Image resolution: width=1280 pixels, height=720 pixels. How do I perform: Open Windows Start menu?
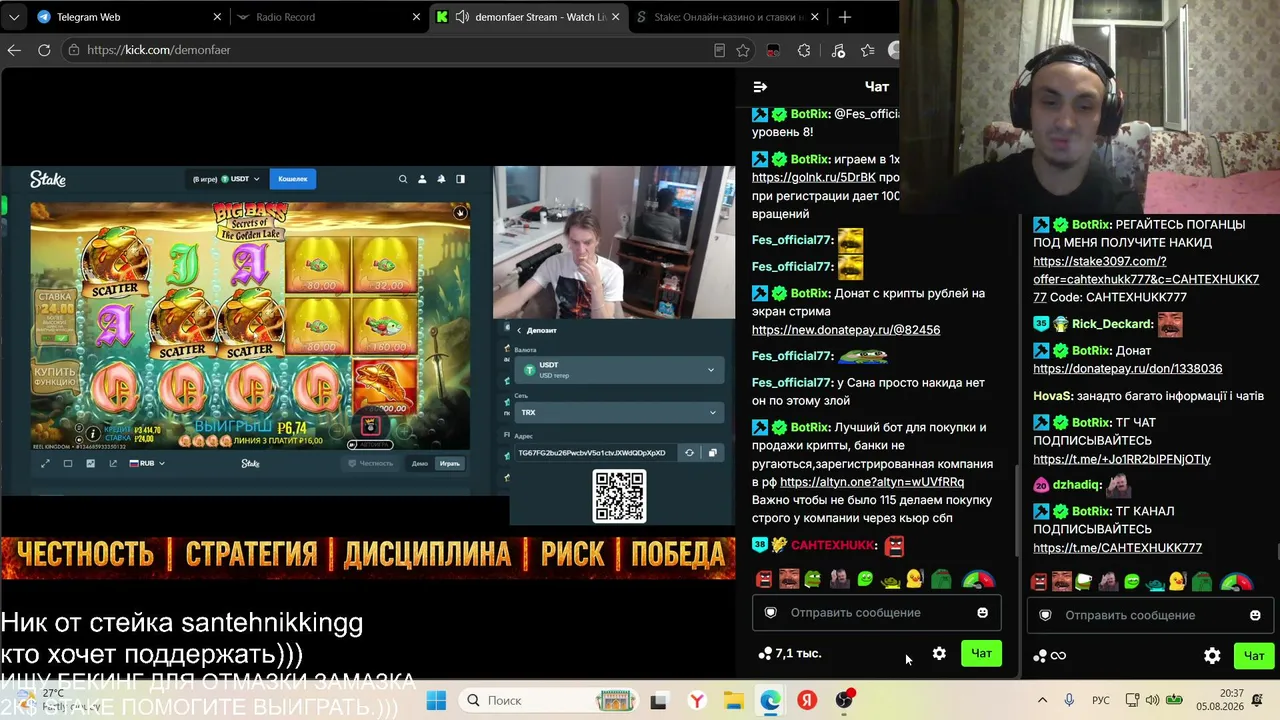tap(436, 700)
